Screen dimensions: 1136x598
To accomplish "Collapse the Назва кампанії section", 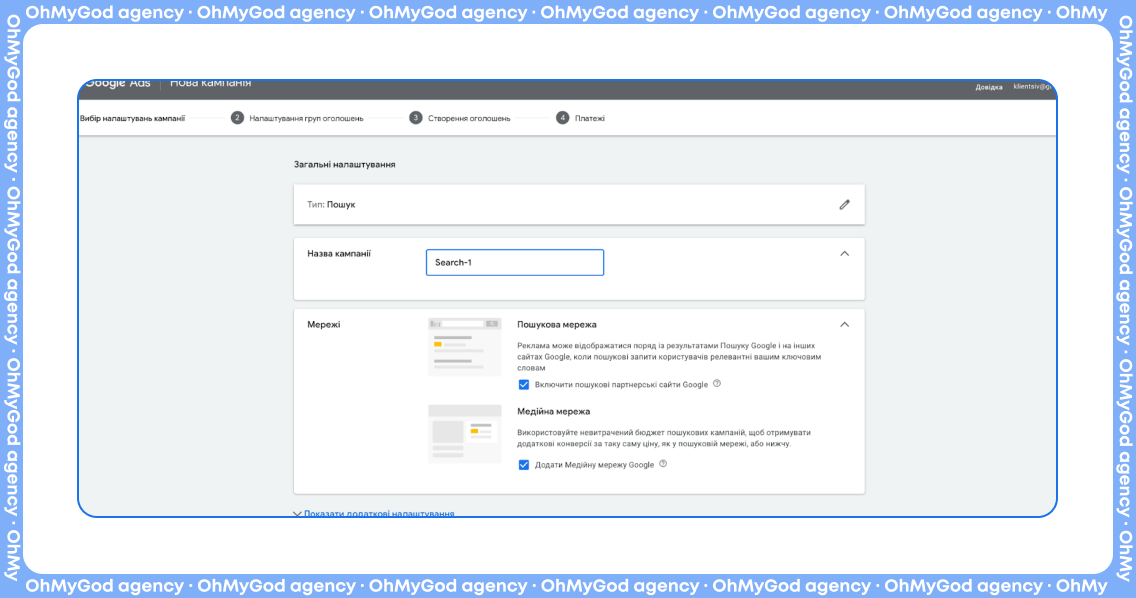I will [844, 254].
